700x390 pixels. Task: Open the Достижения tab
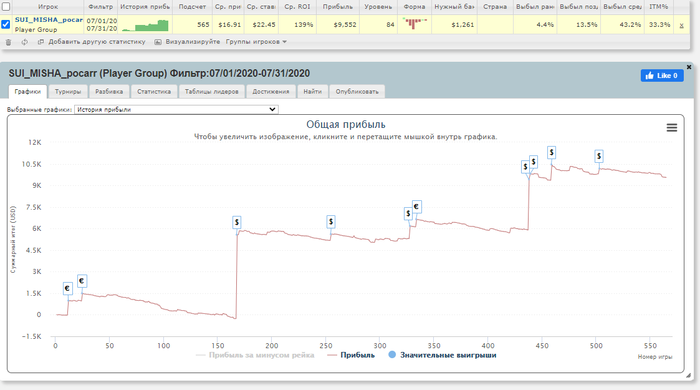click(271, 91)
